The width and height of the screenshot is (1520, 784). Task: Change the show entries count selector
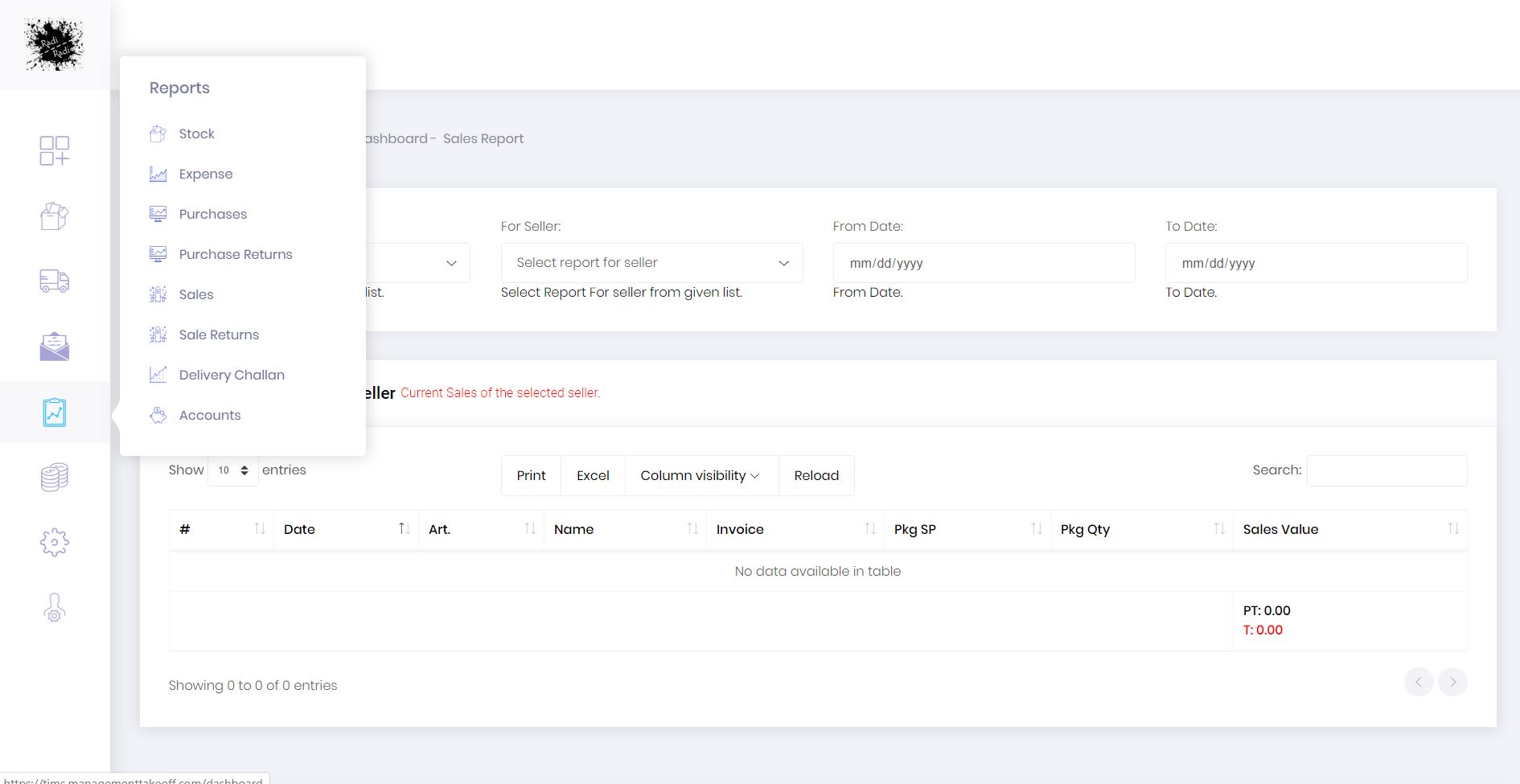(x=233, y=470)
